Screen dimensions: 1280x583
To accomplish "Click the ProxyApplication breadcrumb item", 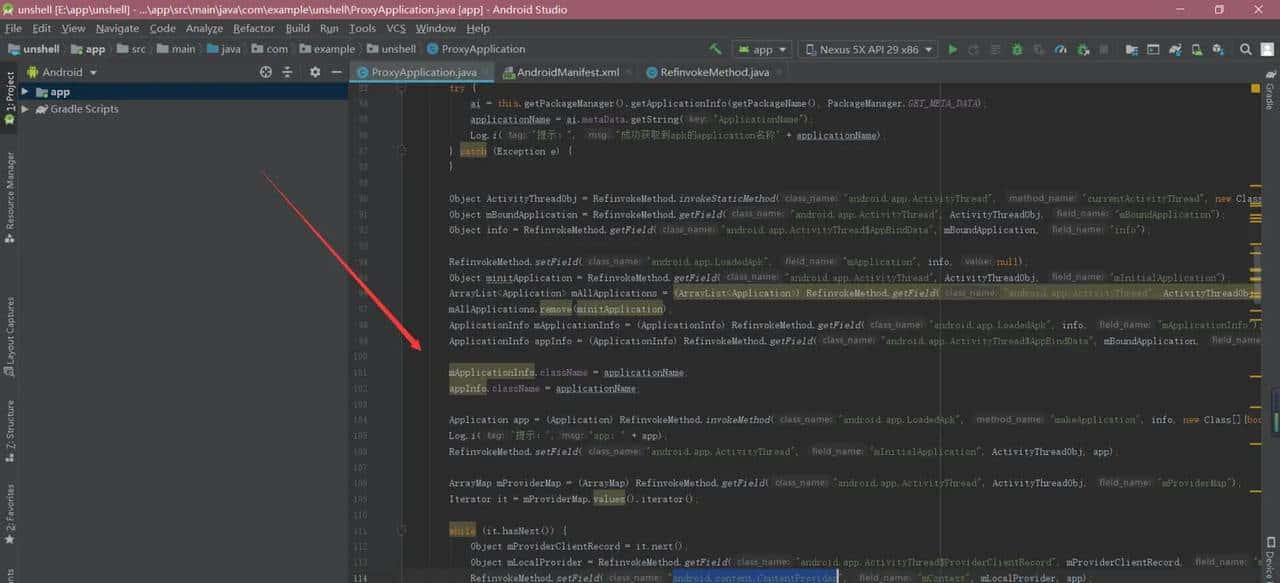I will pos(476,49).
